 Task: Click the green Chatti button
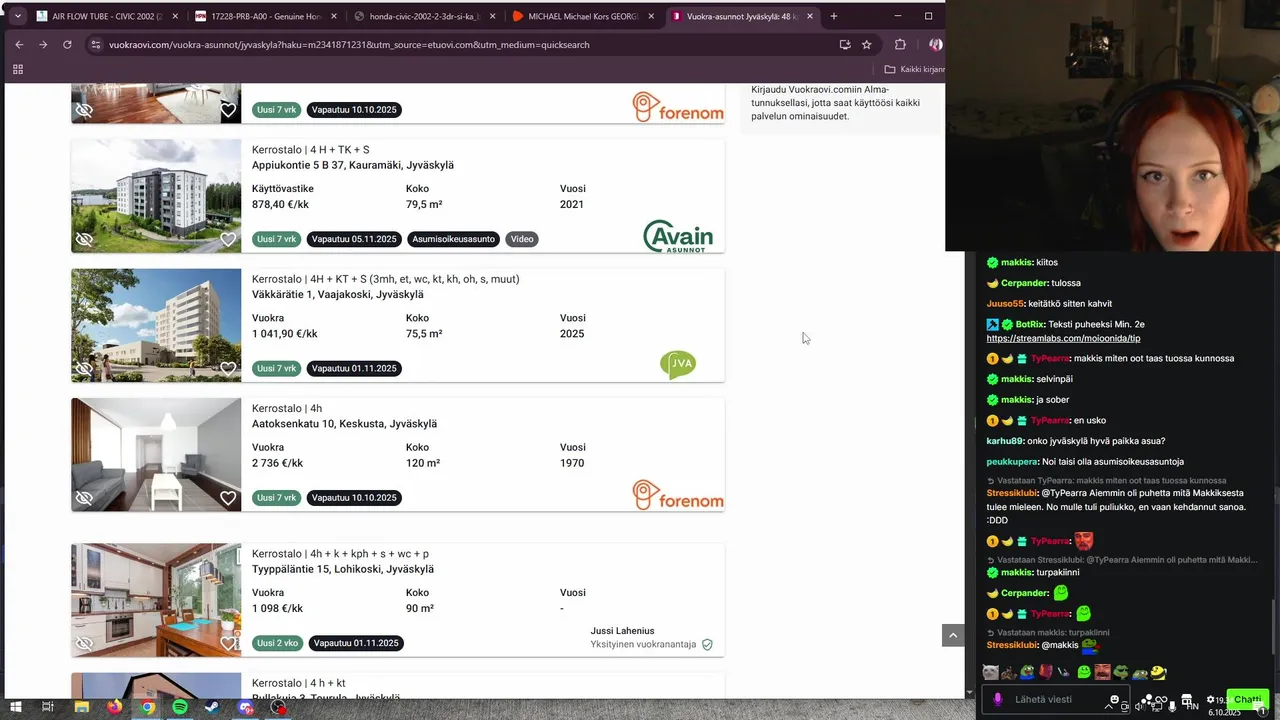(x=1247, y=700)
